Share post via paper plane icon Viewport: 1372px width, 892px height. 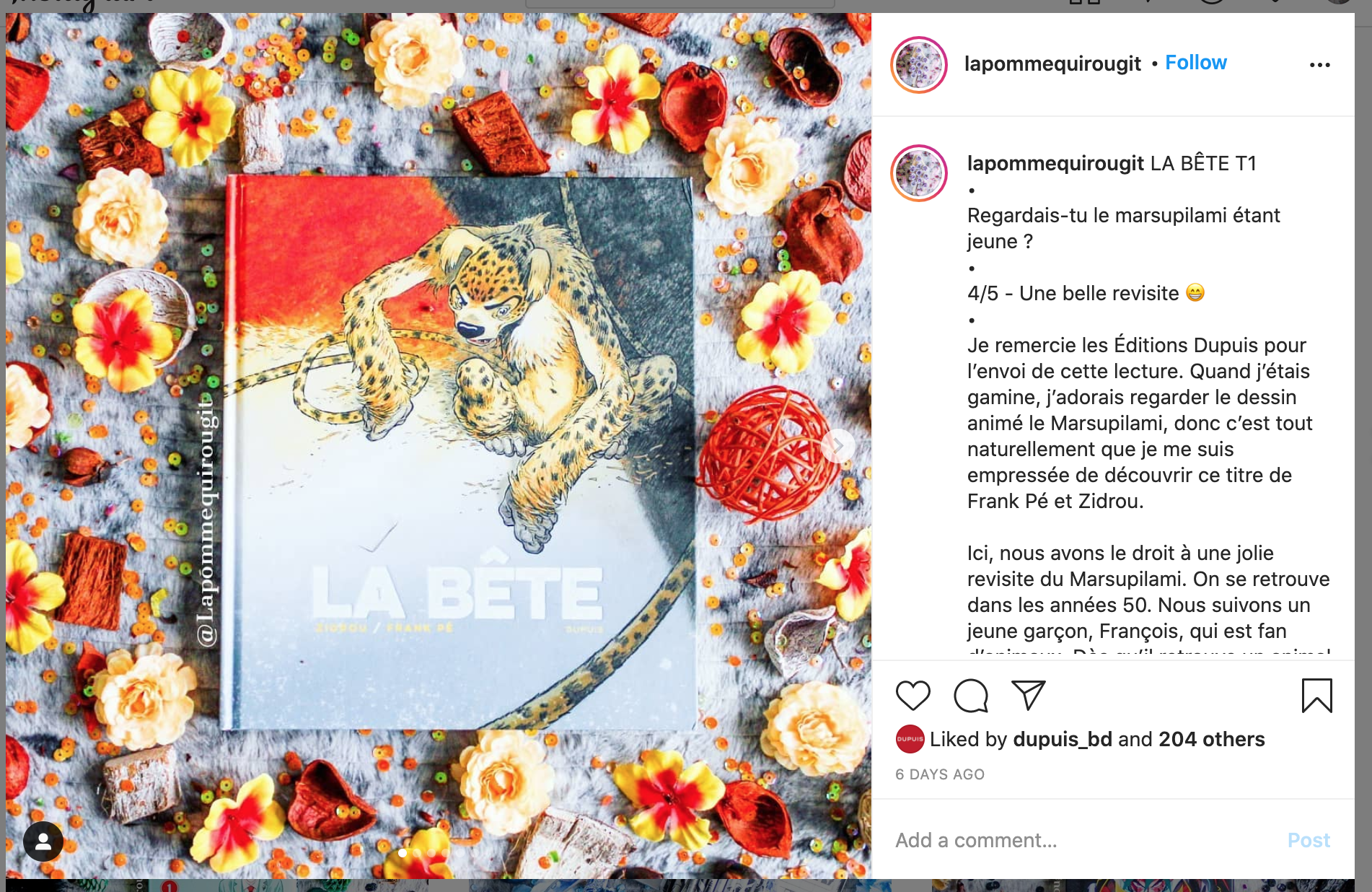pyautogui.click(x=1029, y=696)
